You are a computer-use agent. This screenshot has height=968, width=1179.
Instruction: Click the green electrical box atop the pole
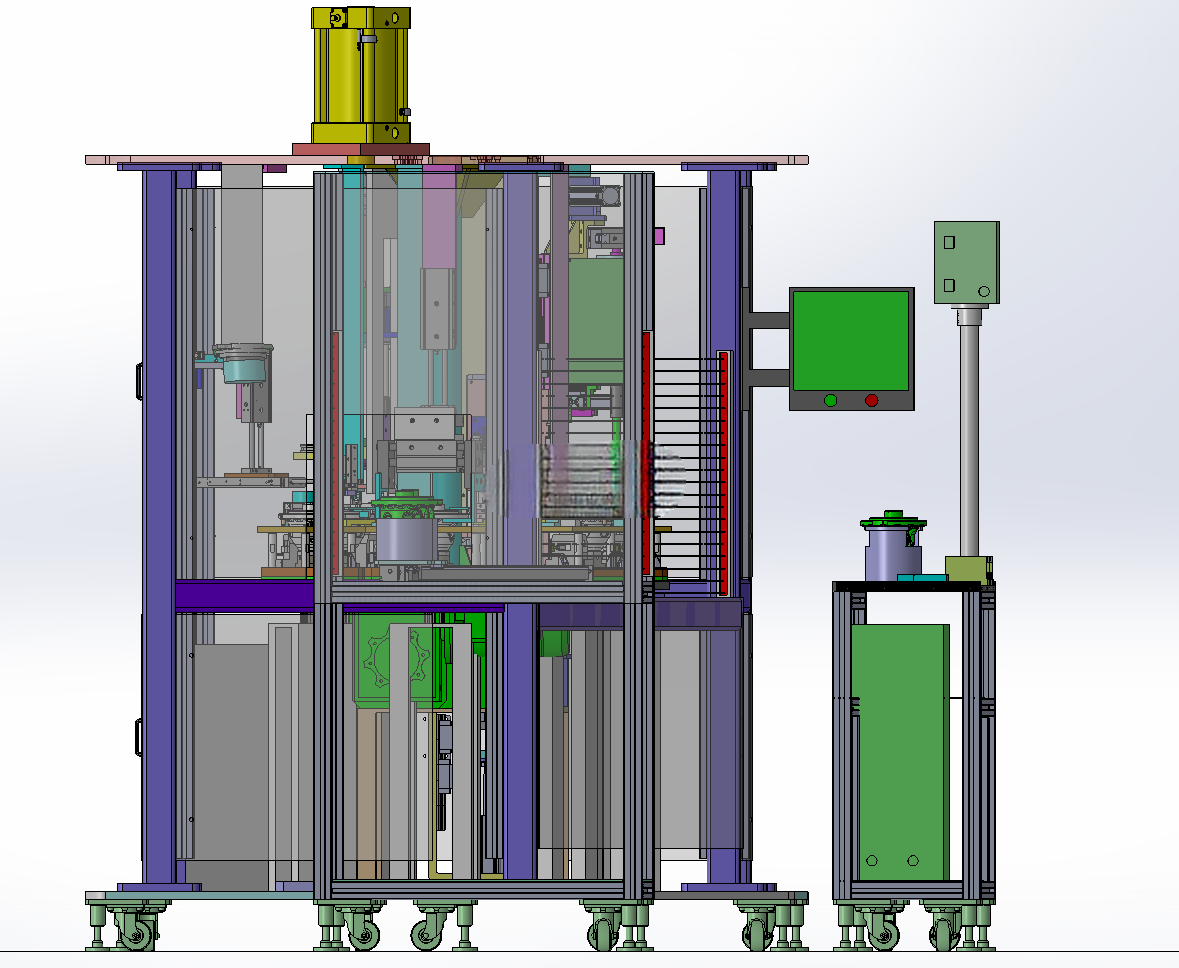[967, 262]
